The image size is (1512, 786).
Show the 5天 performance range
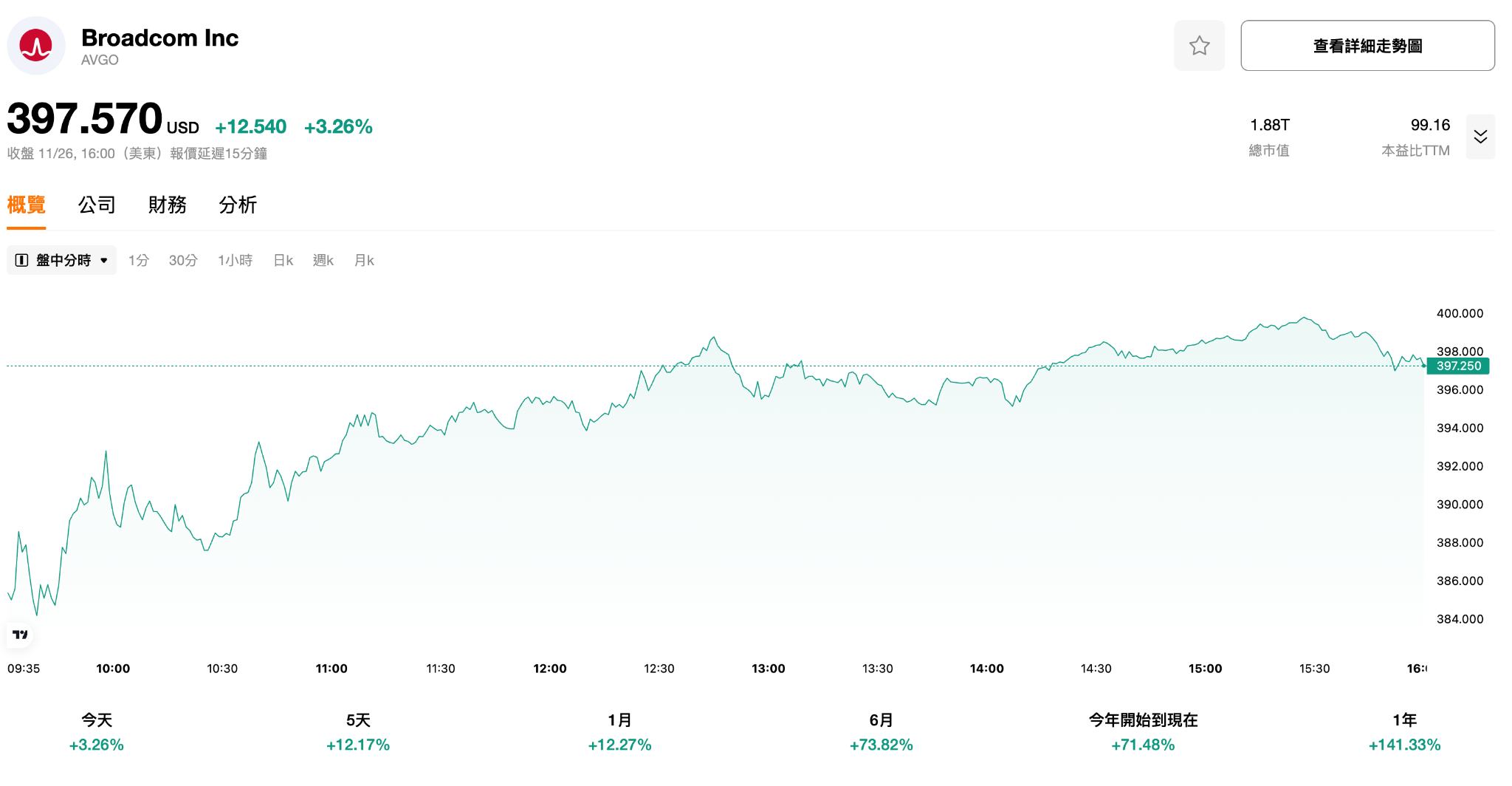(x=358, y=732)
